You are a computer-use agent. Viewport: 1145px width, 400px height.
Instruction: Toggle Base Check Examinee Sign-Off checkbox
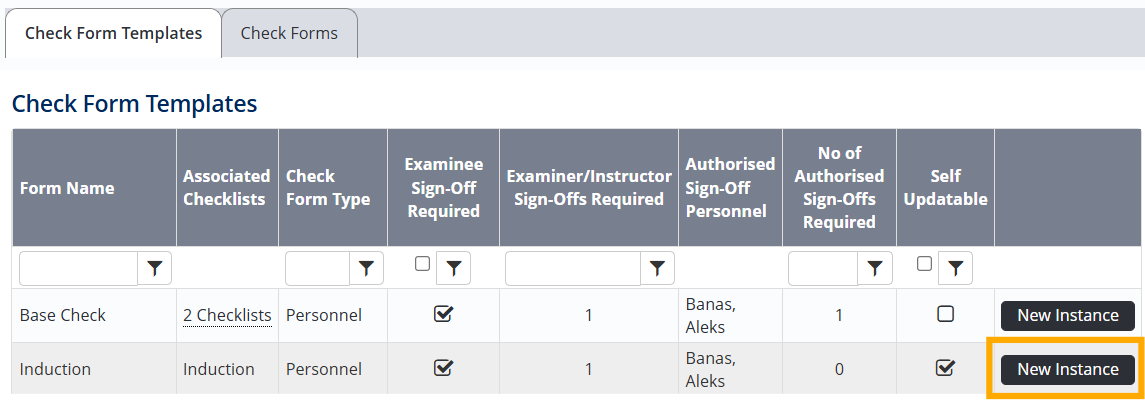tap(443, 314)
